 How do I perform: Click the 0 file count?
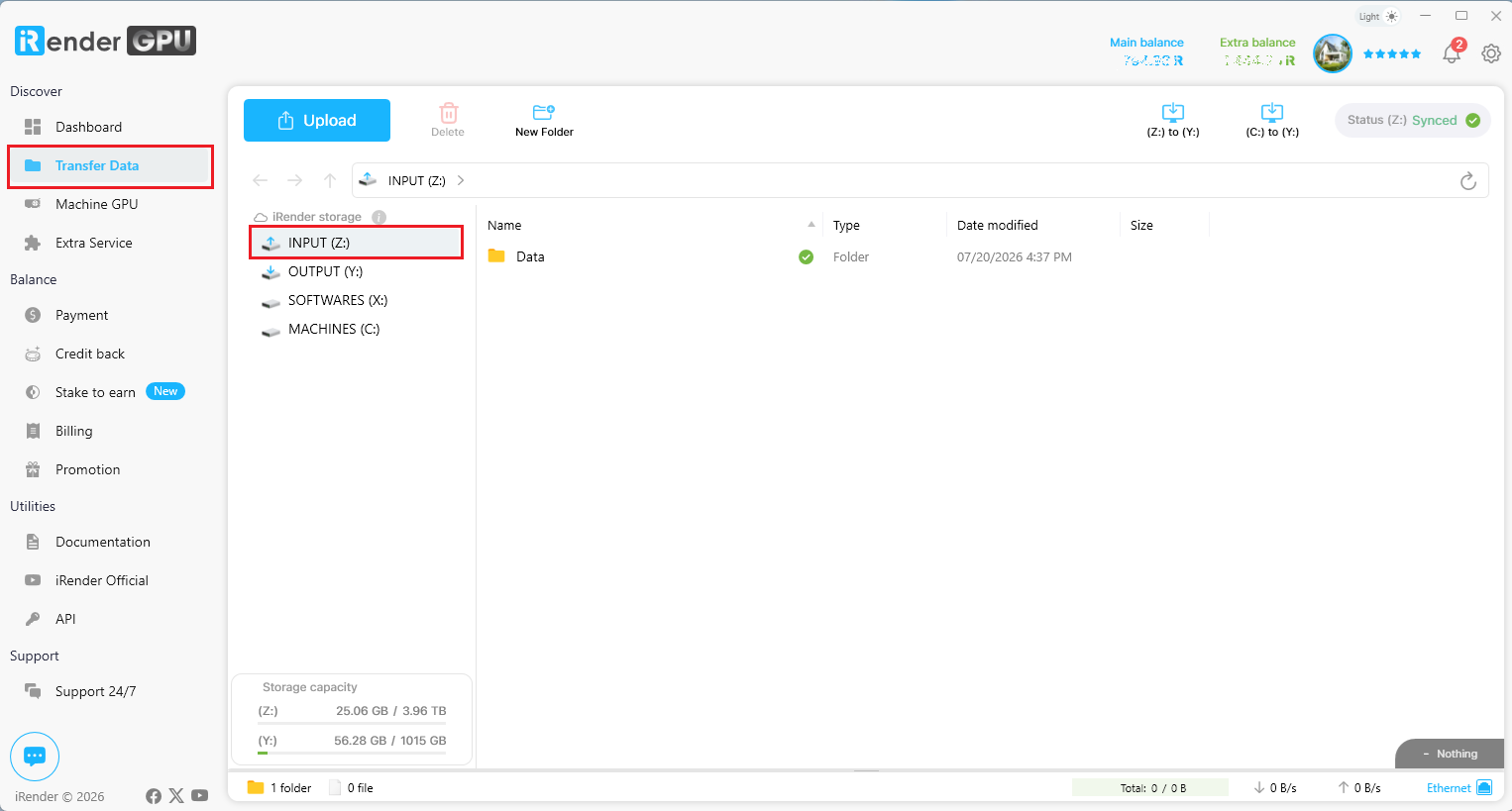[x=352, y=788]
